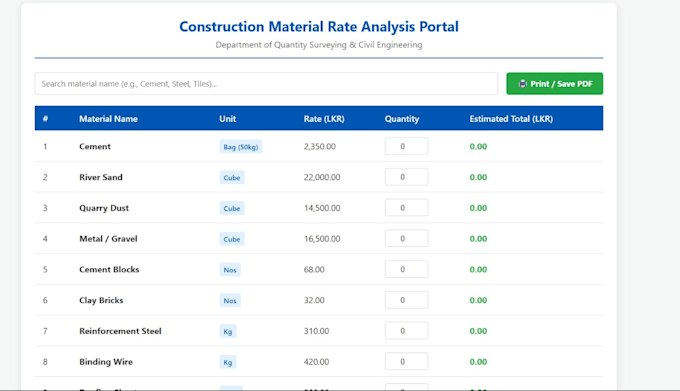The width and height of the screenshot is (680, 391).
Task: Select the Quarry Dust material name
Action: coord(104,208)
